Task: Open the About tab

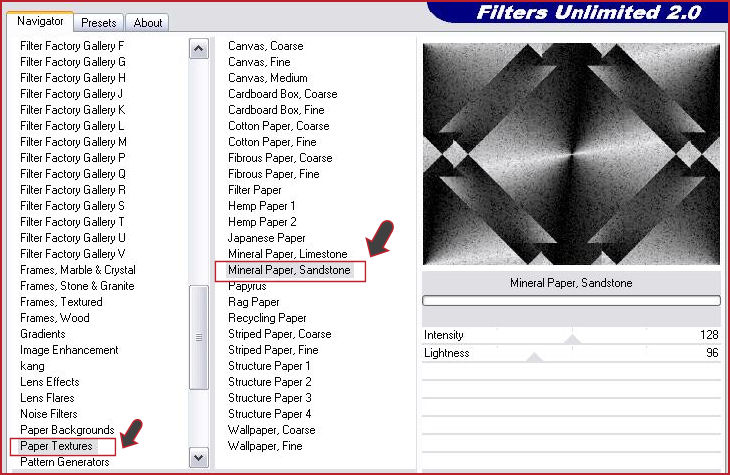Action: click(148, 22)
